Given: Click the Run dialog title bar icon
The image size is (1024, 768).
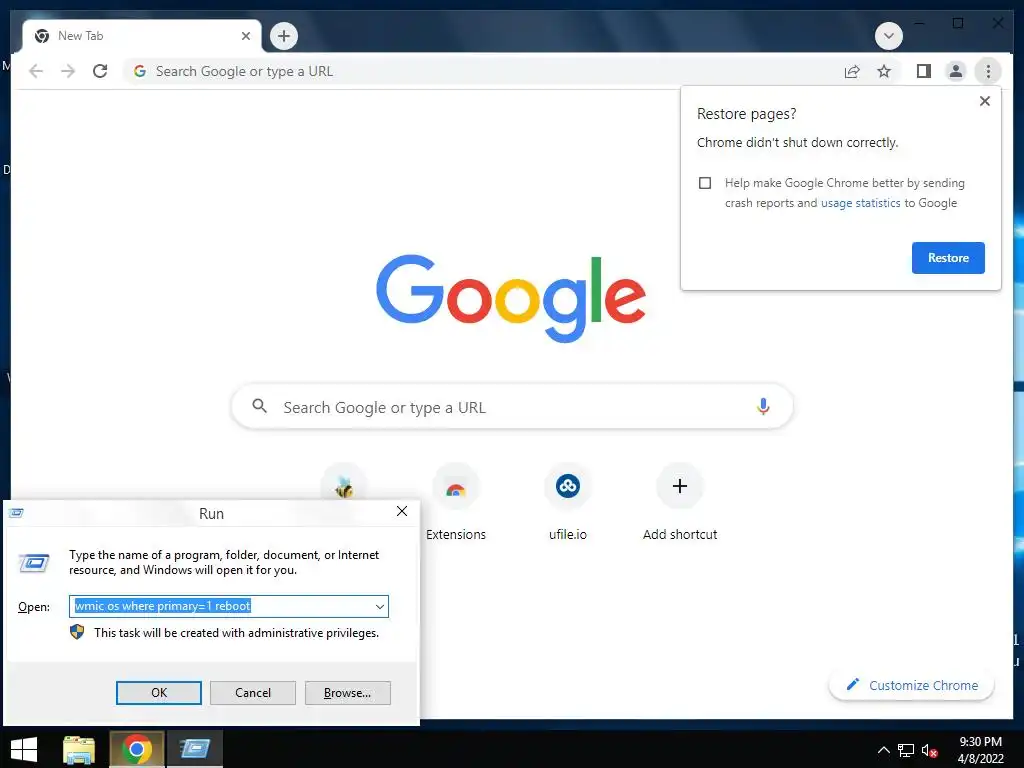Looking at the screenshot, I should 17,513.
